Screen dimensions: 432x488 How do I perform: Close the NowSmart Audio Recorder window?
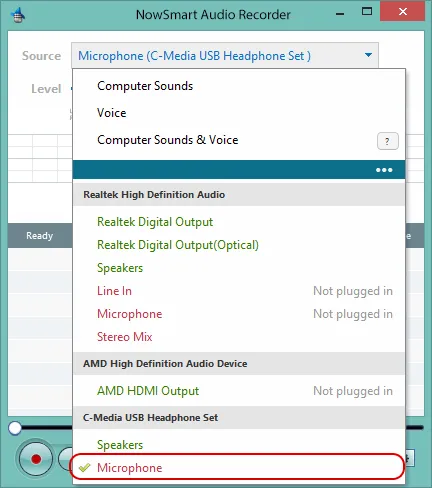(x=403, y=12)
